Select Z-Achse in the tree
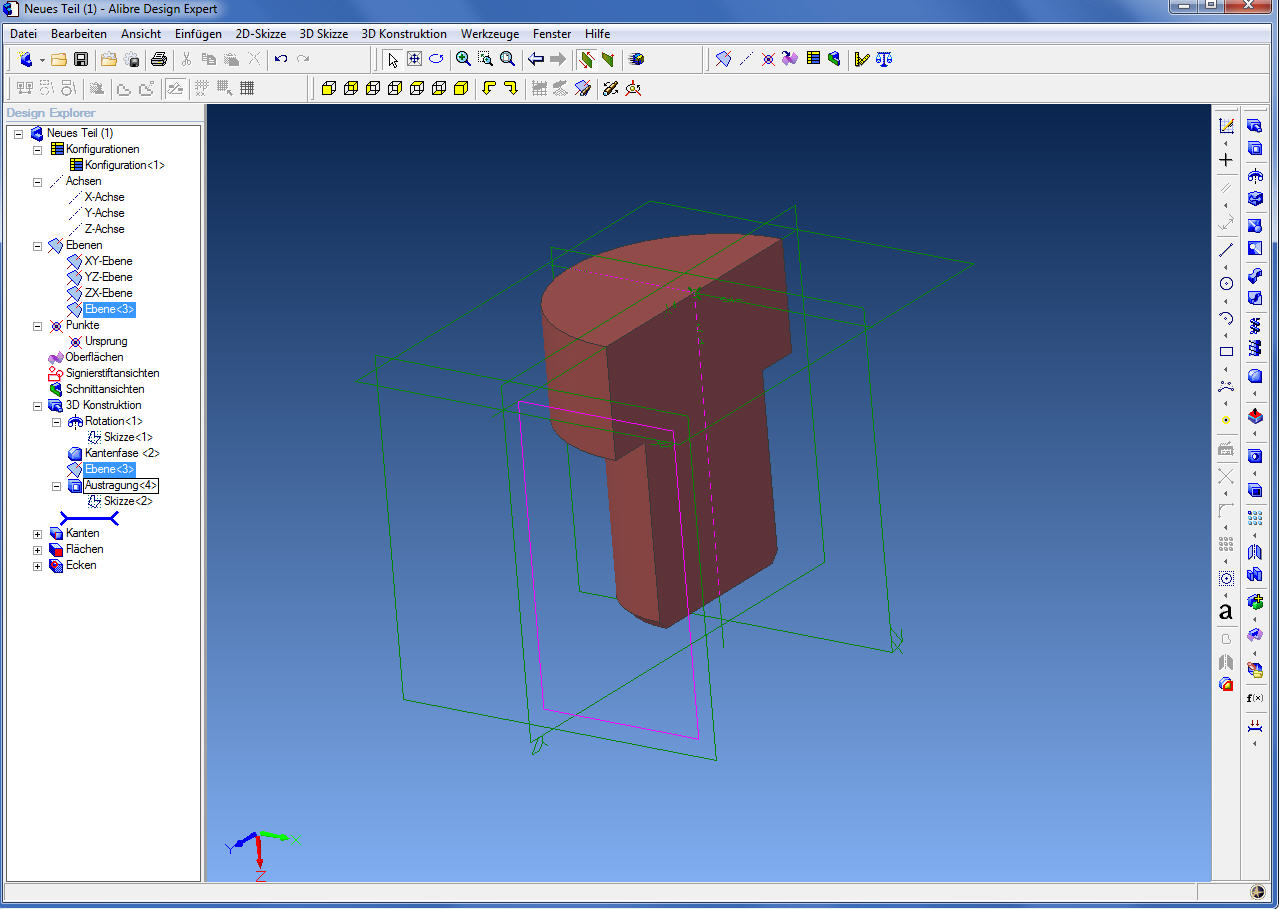 tap(104, 229)
